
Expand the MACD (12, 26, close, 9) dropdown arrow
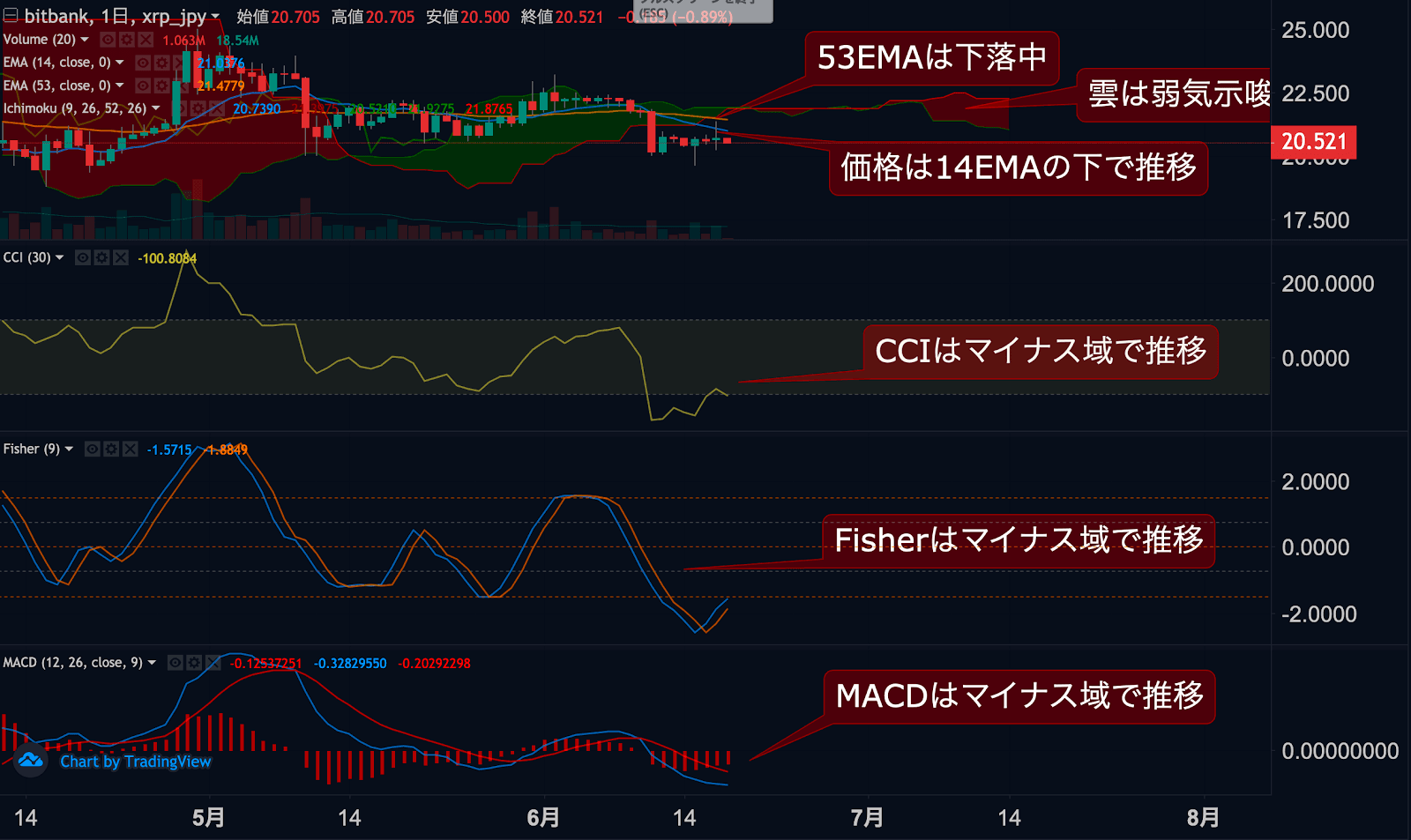click(152, 663)
